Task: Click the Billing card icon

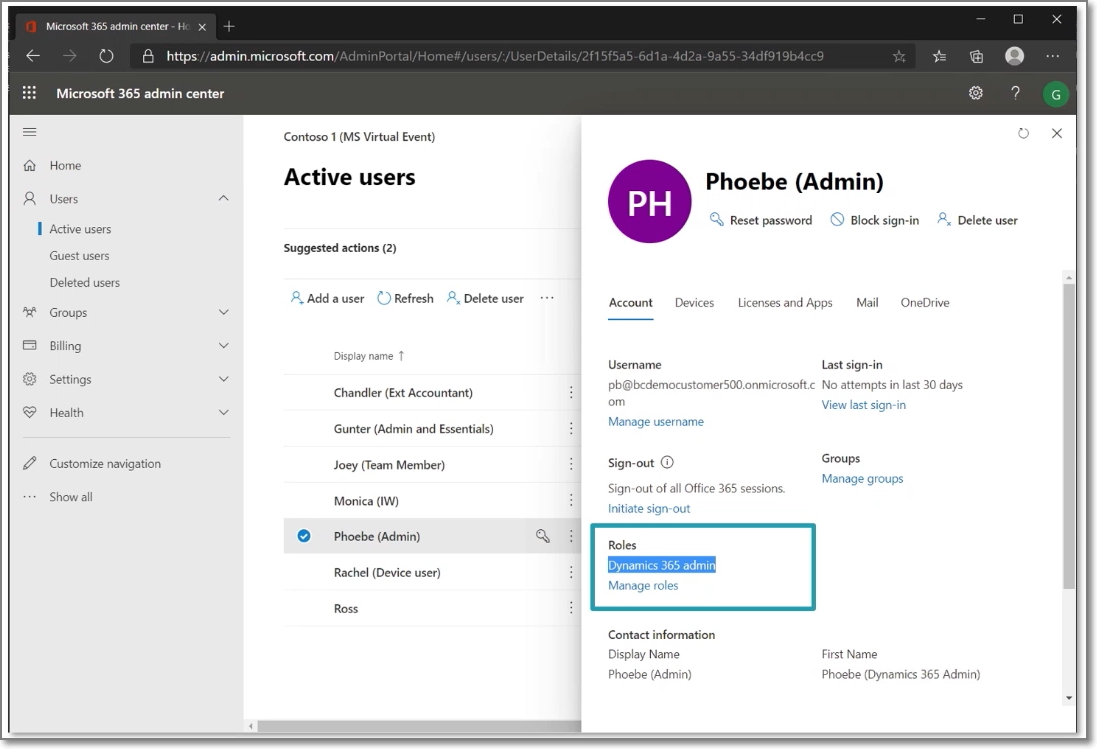Action: click(x=29, y=345)
